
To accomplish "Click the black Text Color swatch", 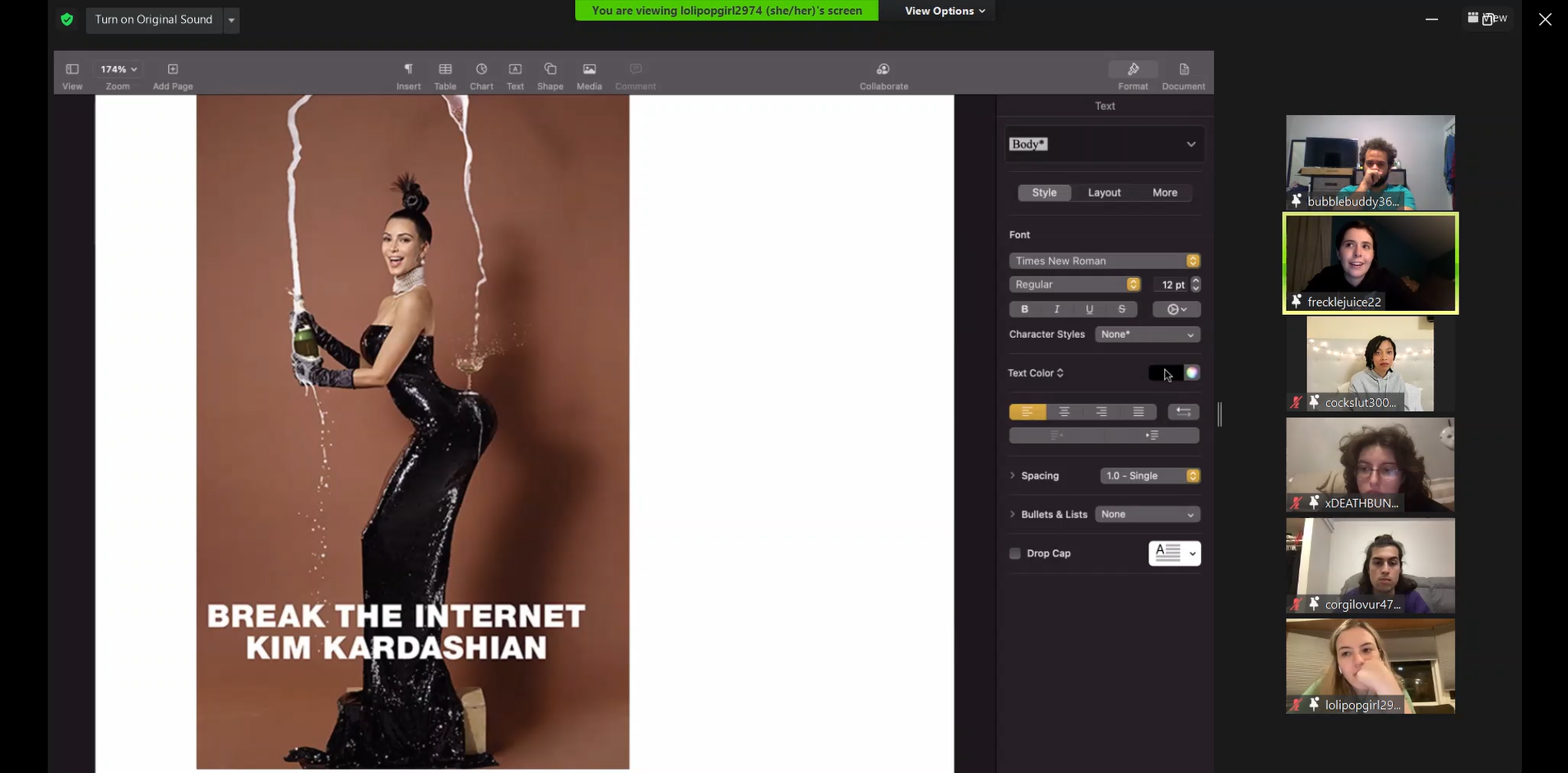I will coord(1165,373).
